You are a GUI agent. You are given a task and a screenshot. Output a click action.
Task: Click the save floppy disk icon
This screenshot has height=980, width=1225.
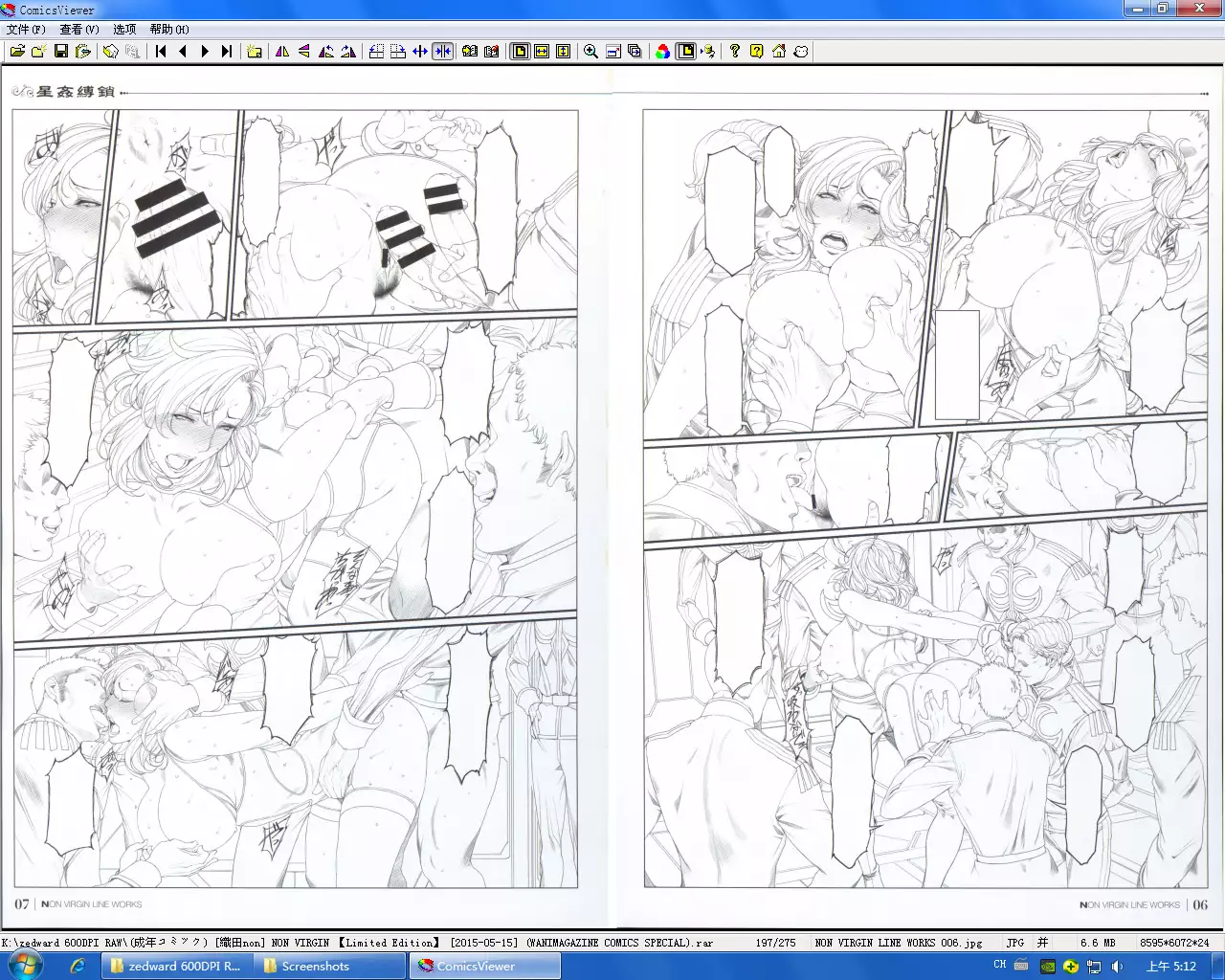click(x=61, y=52)
